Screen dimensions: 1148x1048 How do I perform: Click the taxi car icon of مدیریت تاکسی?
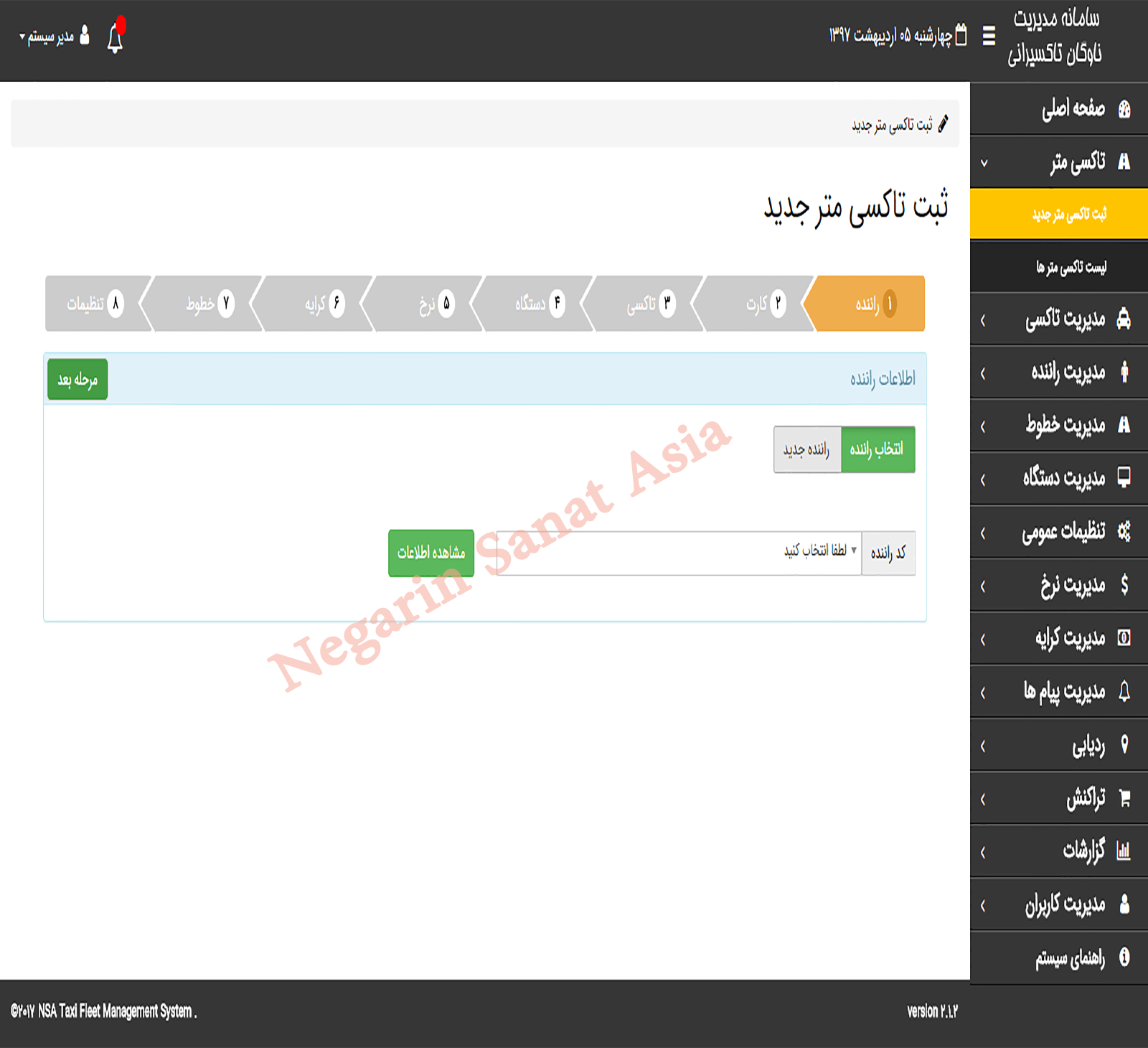pos(1124,319)
